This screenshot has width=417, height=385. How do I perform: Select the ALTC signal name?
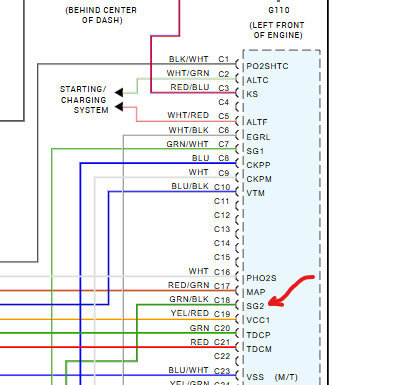[x=257, y=80]
